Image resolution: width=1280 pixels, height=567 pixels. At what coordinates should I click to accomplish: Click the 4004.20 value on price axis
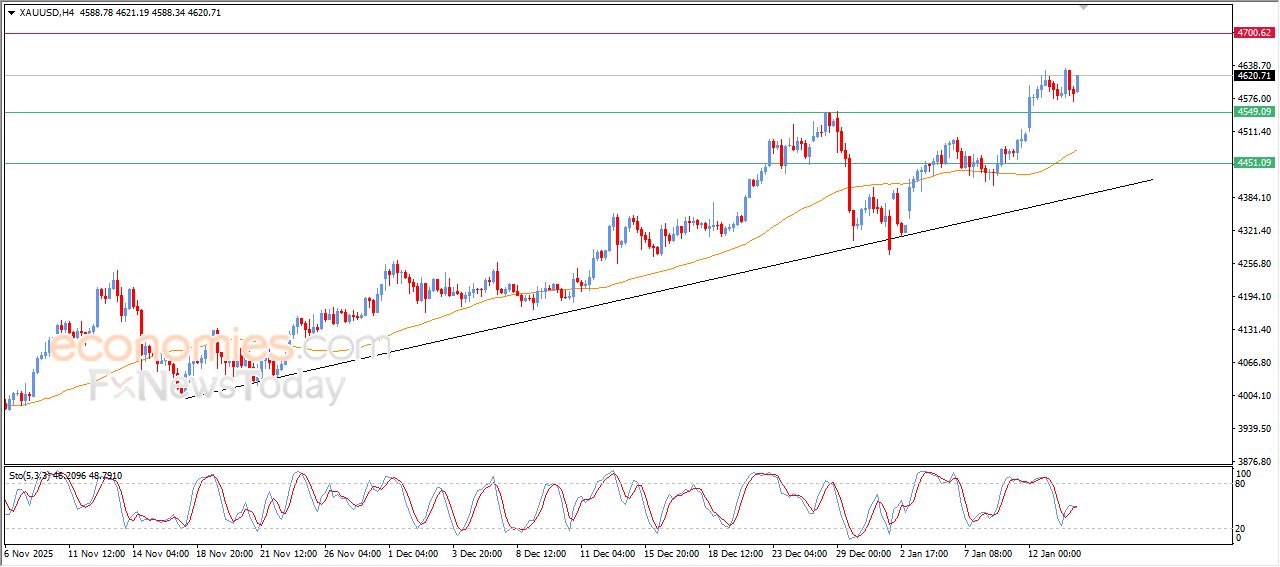pos(1253,396)
